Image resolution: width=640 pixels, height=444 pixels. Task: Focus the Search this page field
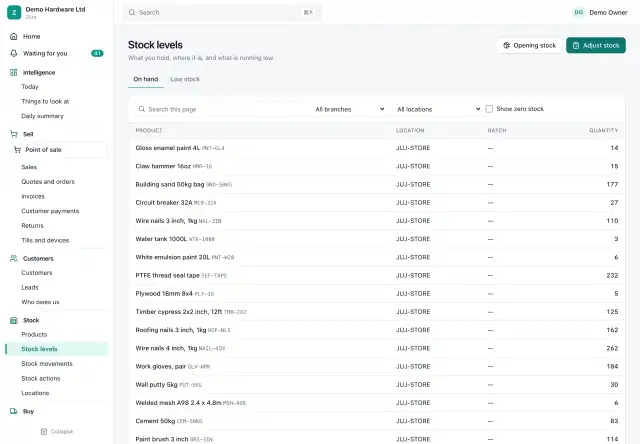point(220,109)
